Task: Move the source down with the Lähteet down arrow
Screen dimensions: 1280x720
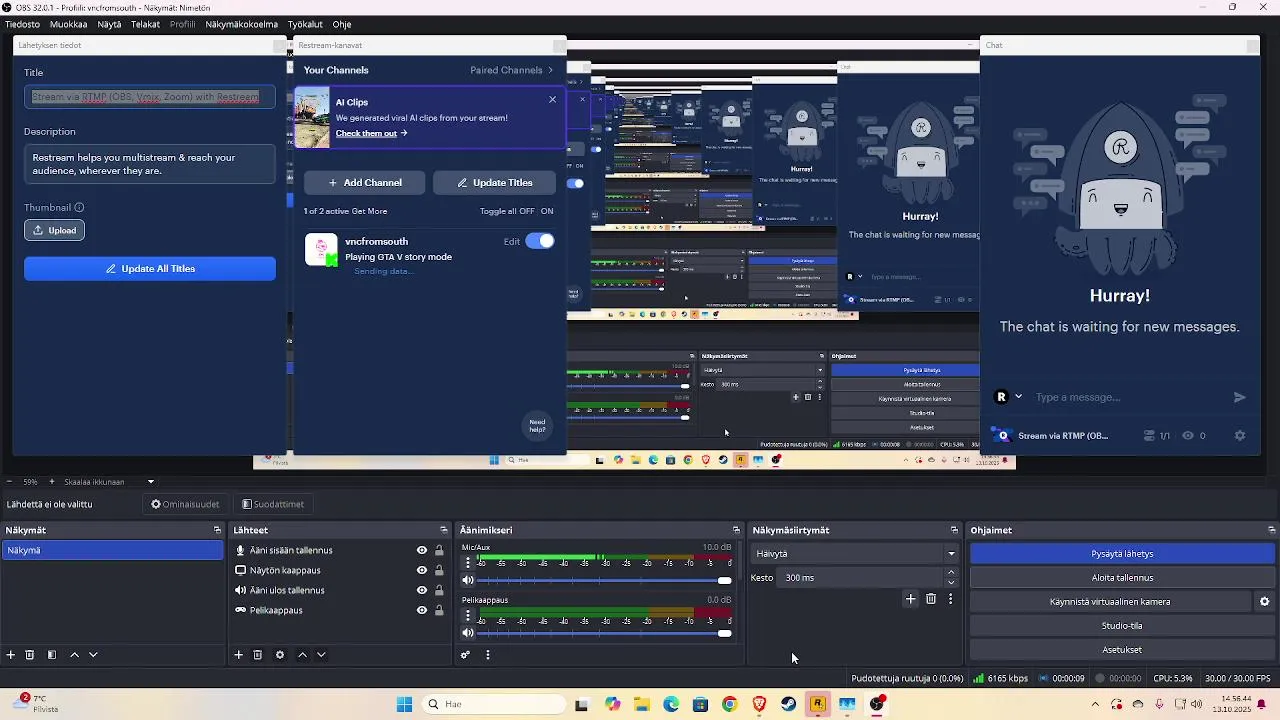Action: tap(321, 655)
